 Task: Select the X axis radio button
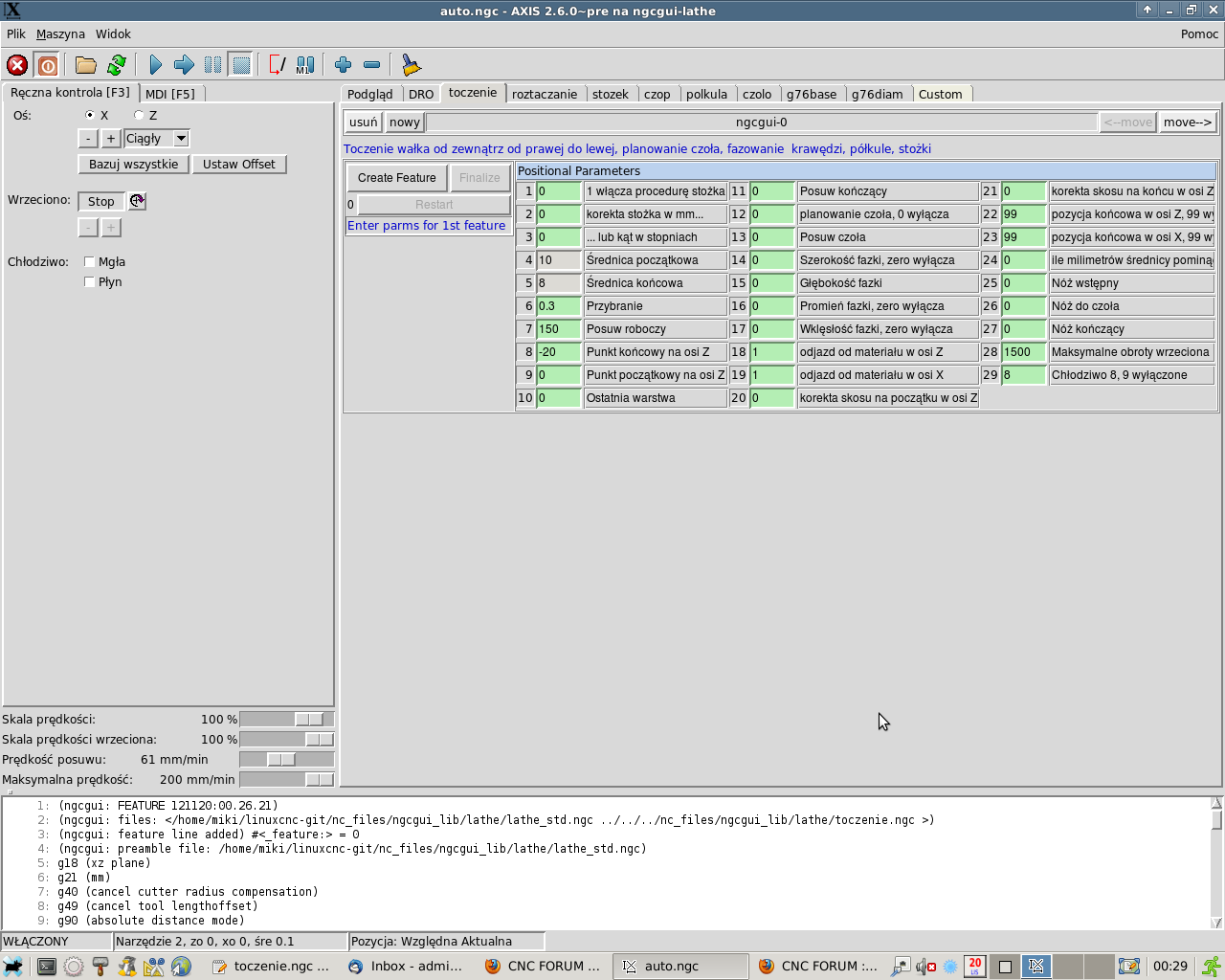coord(90,115)
